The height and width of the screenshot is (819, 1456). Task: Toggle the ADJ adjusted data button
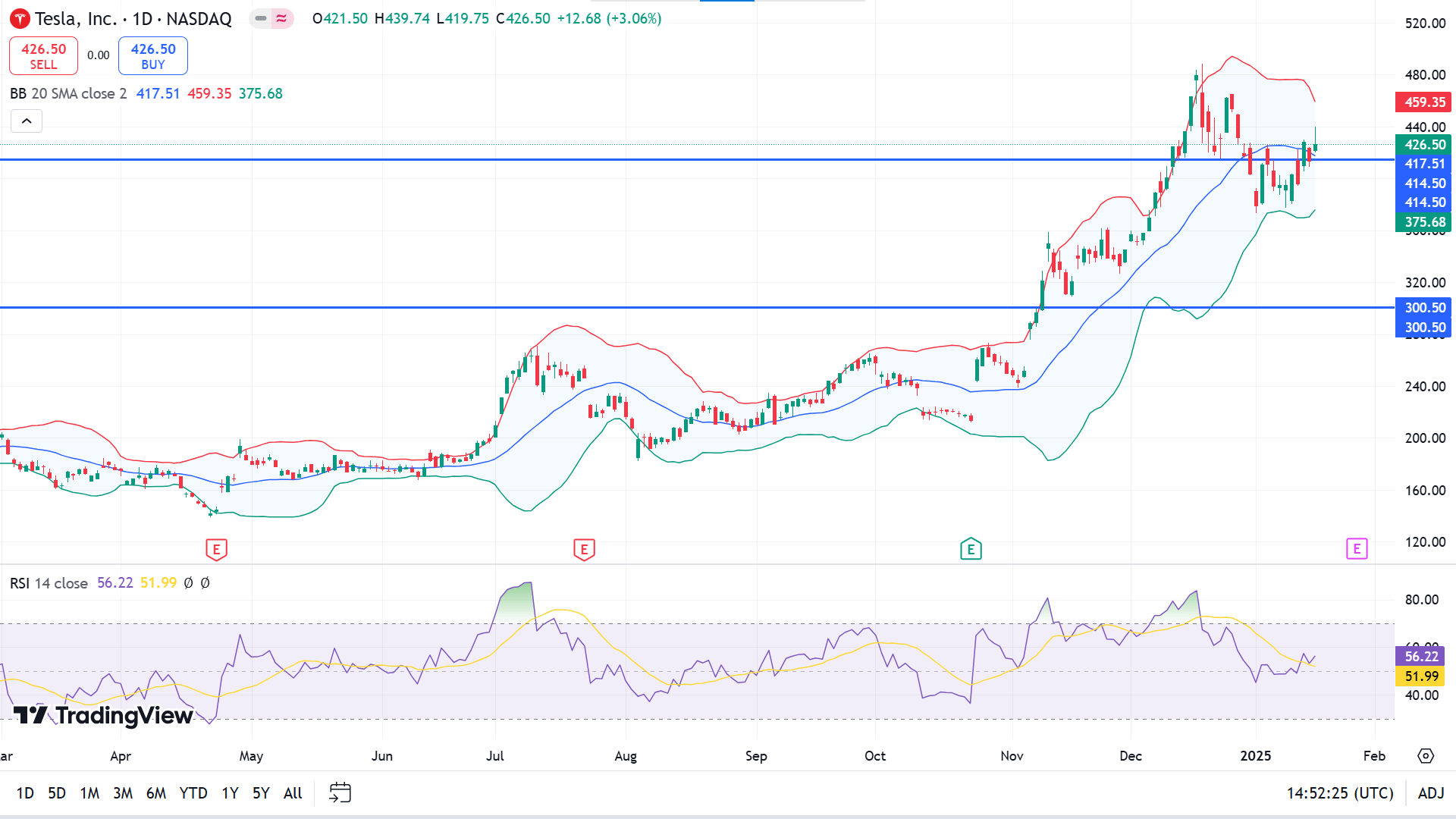pyautogui.click(x=1431, y=793)
